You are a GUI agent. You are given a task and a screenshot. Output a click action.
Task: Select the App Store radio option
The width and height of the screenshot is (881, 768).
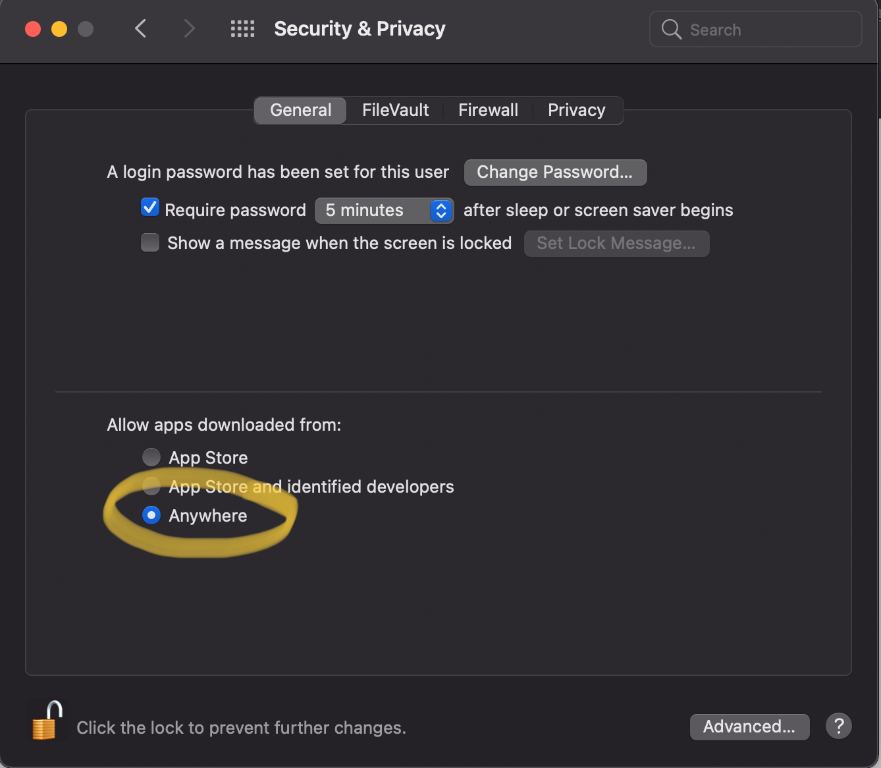coord(151,457)
